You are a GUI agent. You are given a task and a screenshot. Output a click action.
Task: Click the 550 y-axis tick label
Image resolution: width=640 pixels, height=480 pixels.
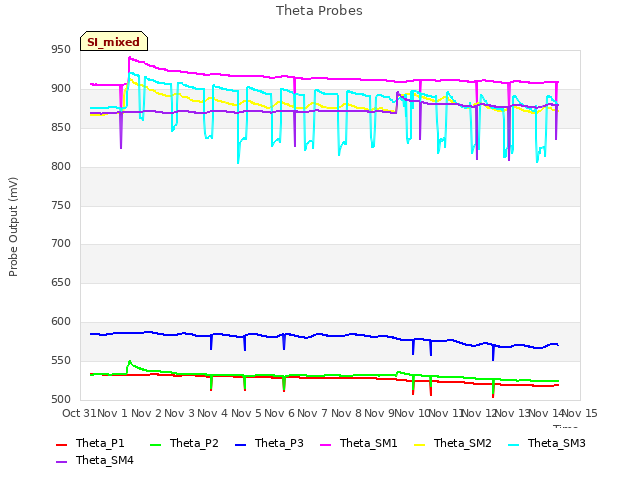(61, 360)
